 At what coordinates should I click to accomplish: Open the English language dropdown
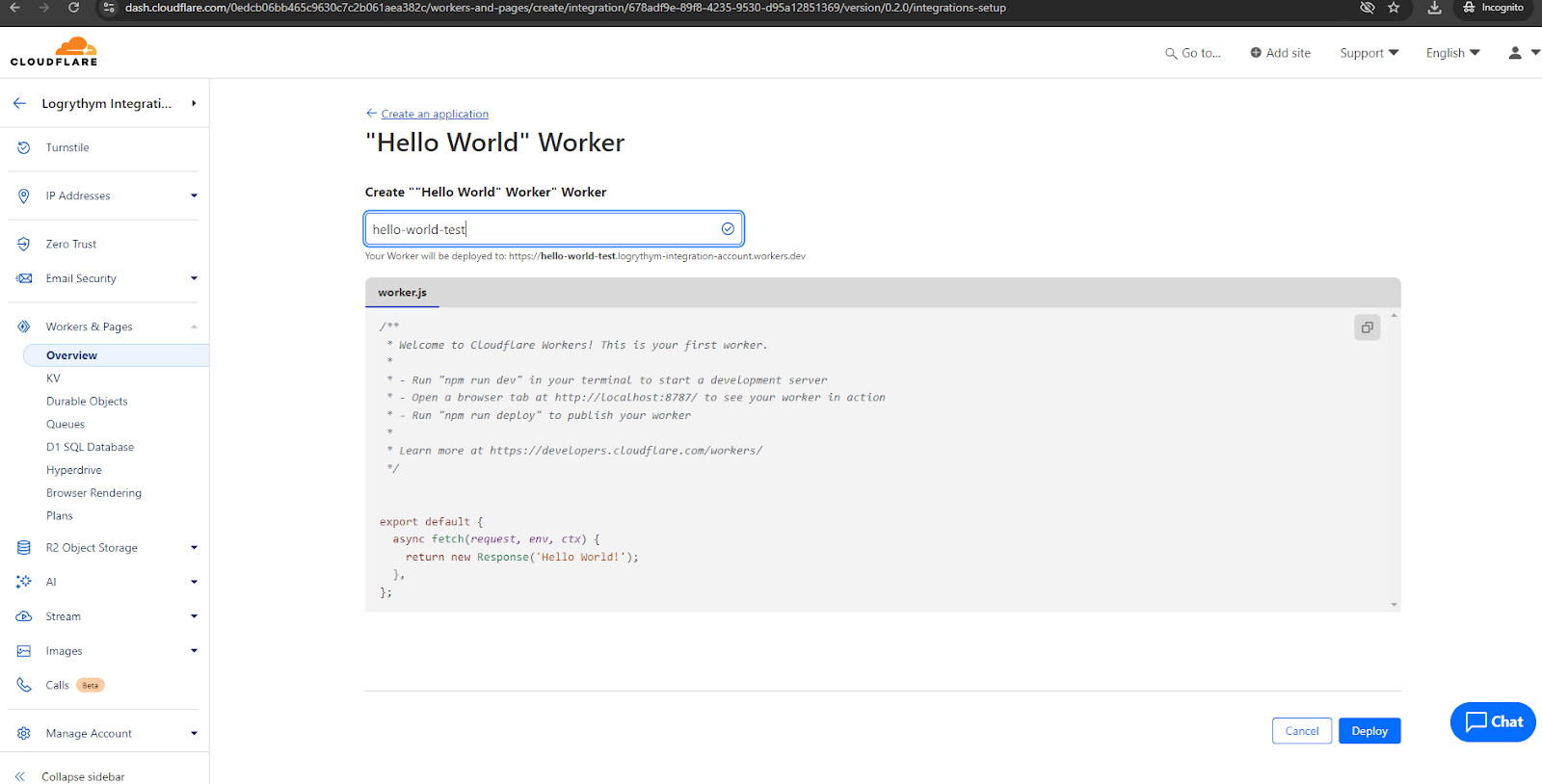[x=1452, y=53]
